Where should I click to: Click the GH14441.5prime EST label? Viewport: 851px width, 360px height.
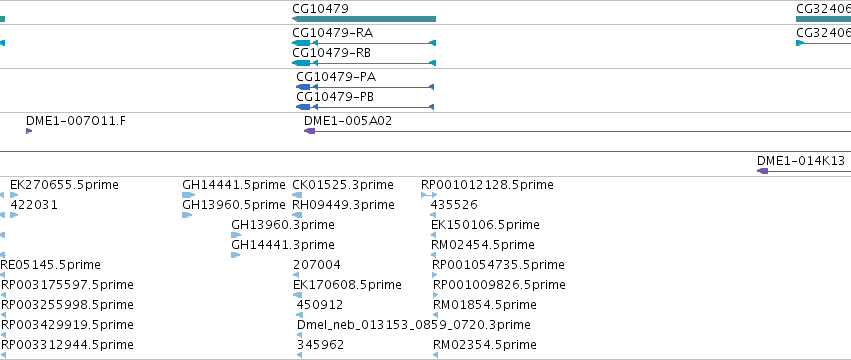point(233,185)
